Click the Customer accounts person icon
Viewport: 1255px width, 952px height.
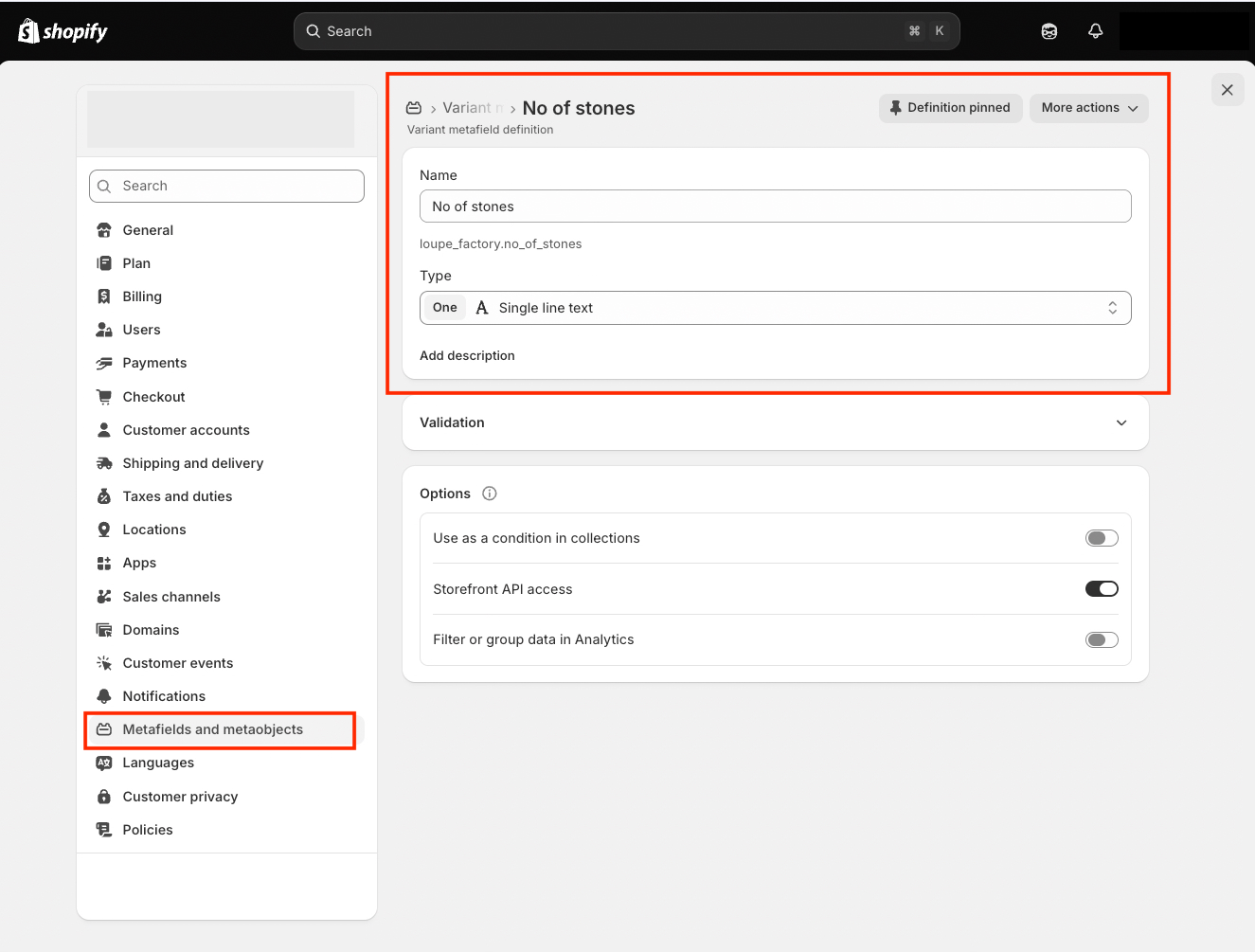pos(104,430)
